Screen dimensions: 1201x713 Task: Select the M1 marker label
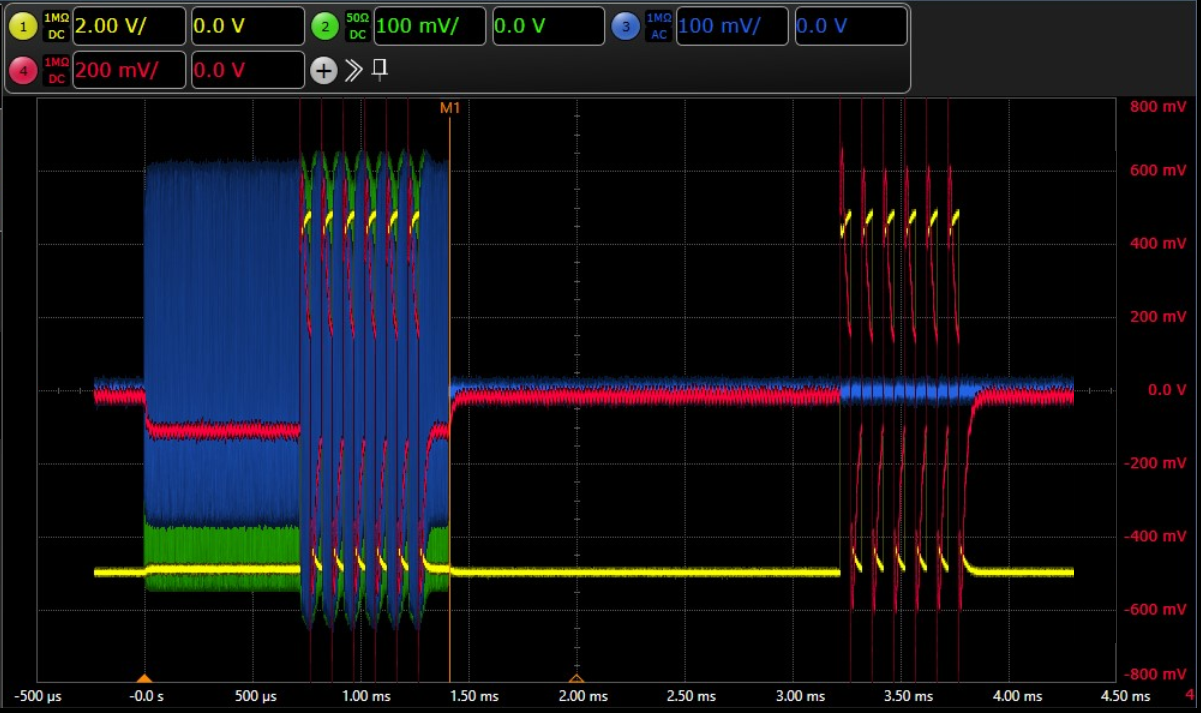click(450, 106)
